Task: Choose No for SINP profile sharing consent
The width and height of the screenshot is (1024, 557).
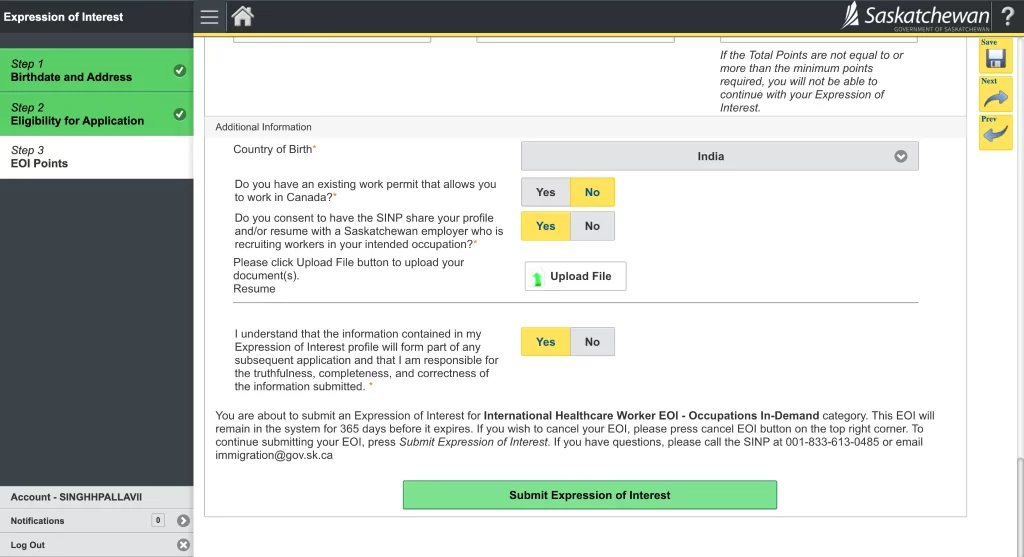Action: coord(592,226)
